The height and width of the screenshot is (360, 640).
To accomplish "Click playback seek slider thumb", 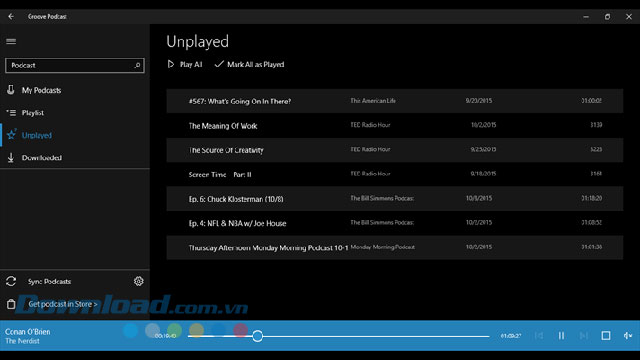I will point(258,336).
